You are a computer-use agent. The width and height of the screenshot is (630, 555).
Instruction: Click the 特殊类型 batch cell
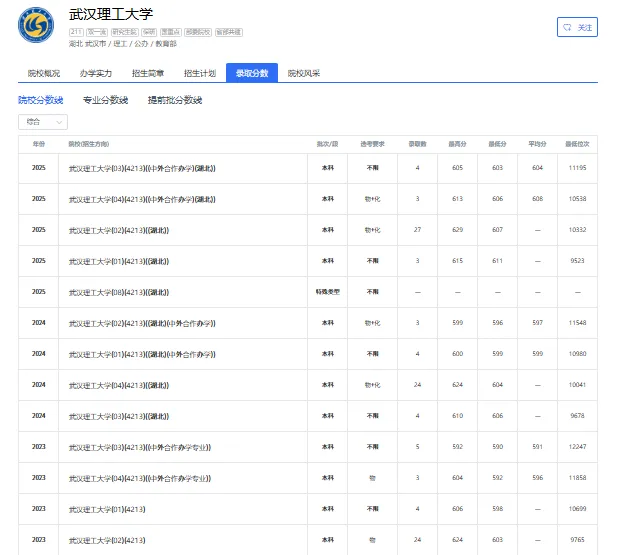(x=327, y=292)
